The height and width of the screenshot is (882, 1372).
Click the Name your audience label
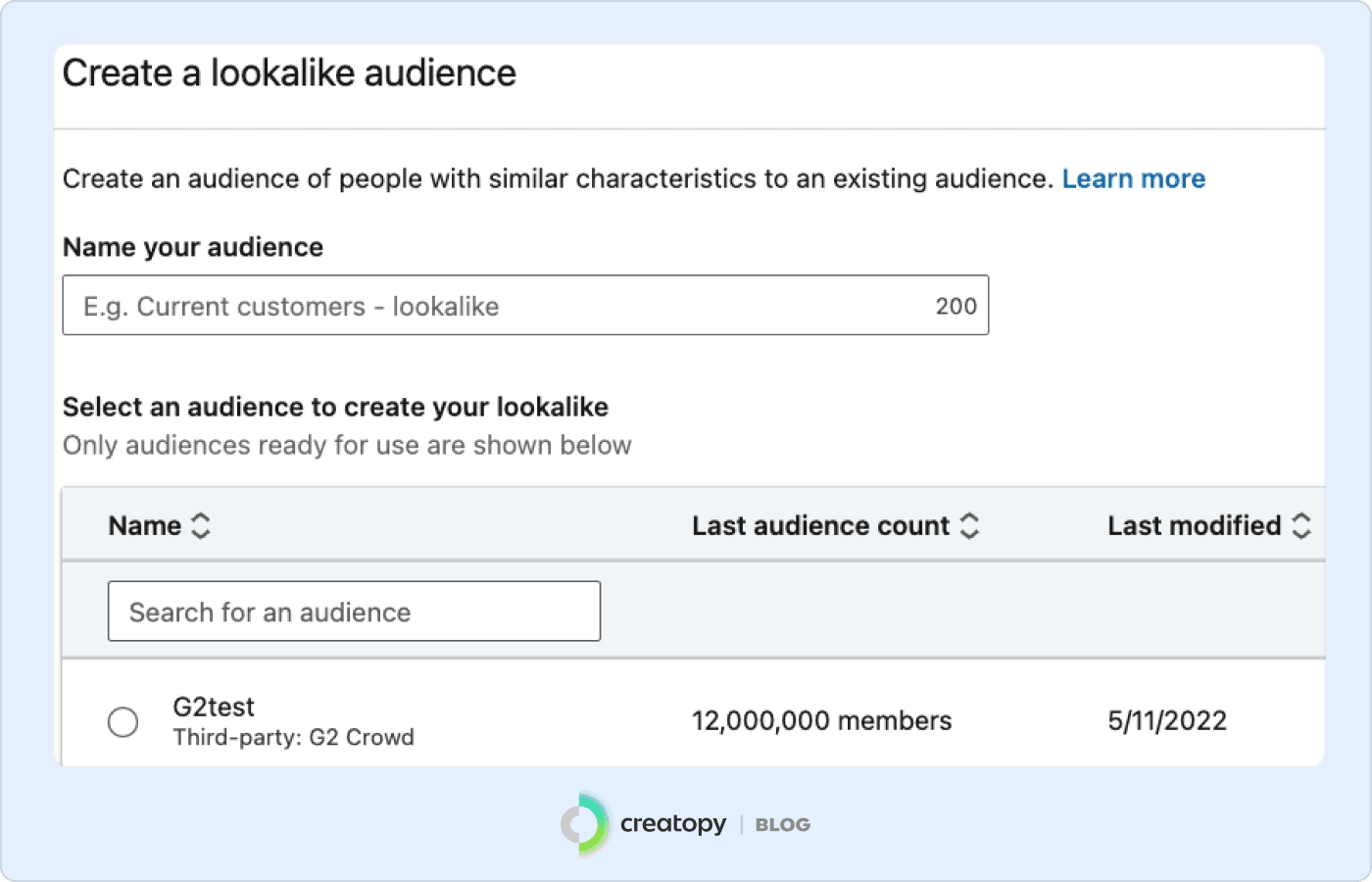(193, 247)
